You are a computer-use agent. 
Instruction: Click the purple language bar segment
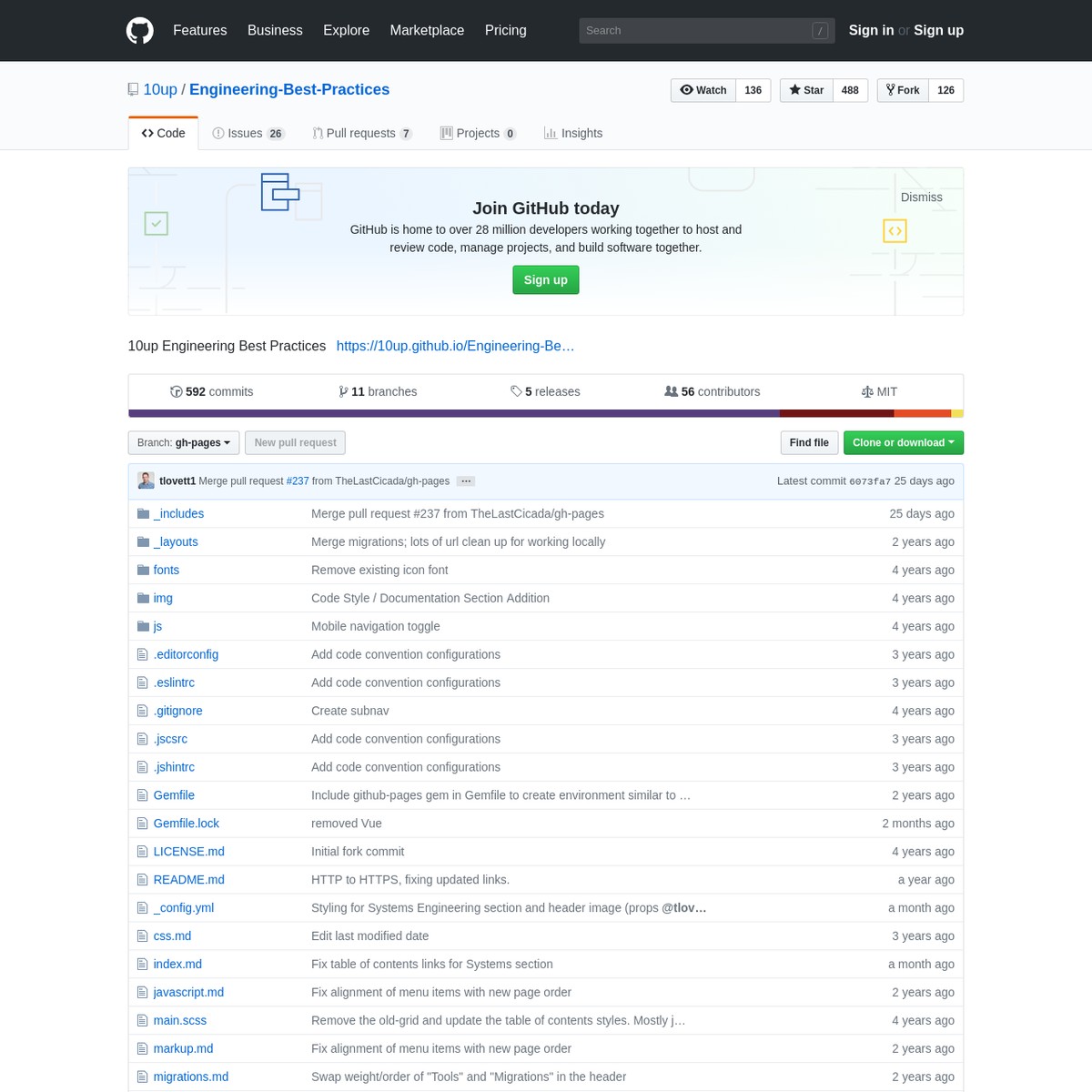click(454, 413)
